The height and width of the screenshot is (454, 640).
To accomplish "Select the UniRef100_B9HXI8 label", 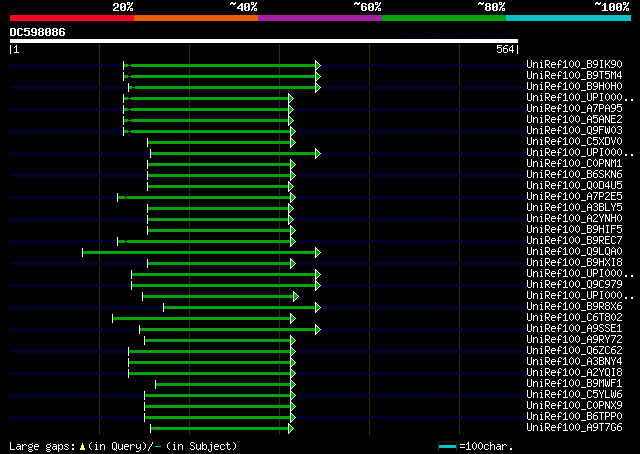I will pyautogui.click(x=574, y=263).
